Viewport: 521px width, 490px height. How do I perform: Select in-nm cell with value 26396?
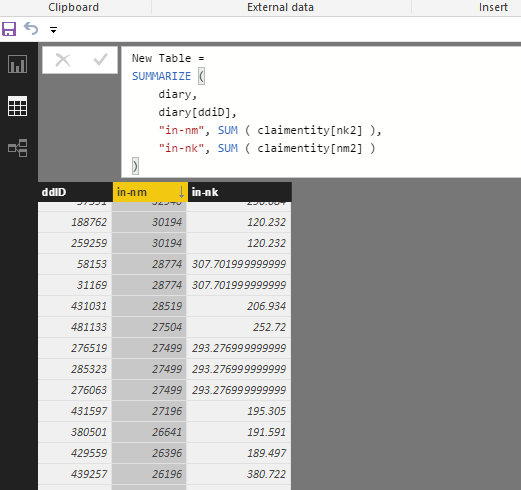coord(149,453)
